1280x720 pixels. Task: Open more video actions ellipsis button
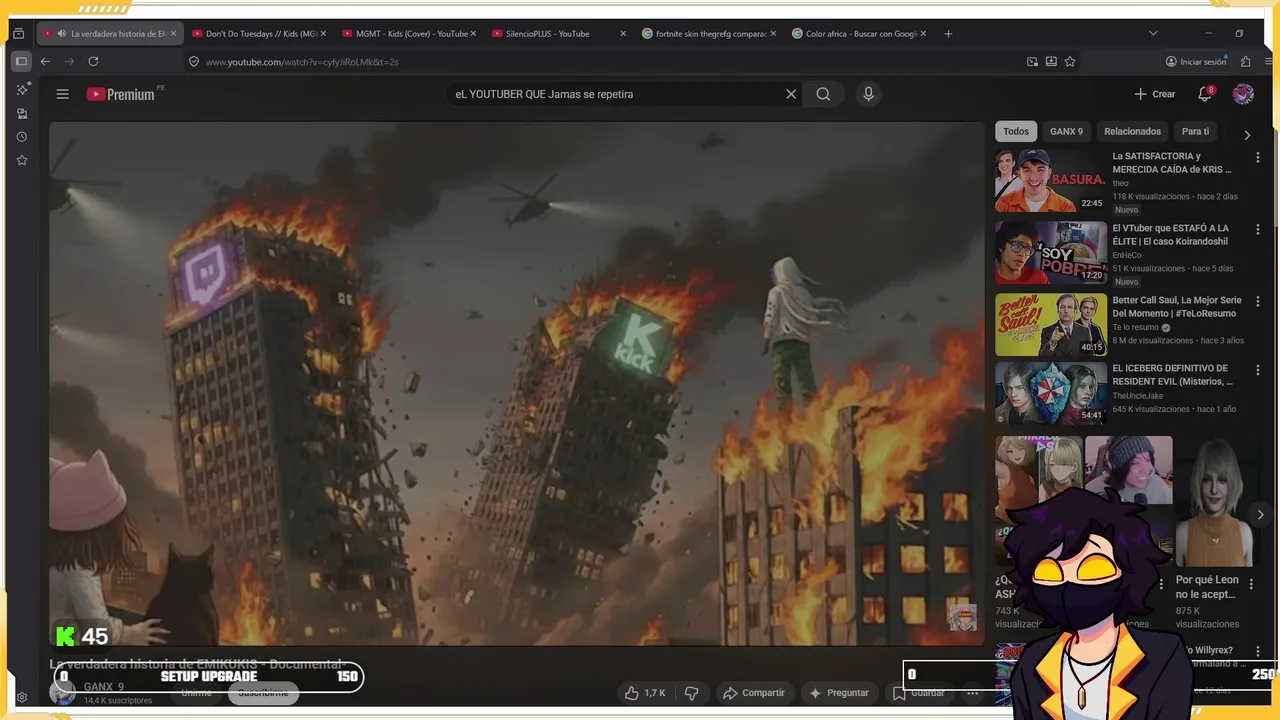point(972,692)
